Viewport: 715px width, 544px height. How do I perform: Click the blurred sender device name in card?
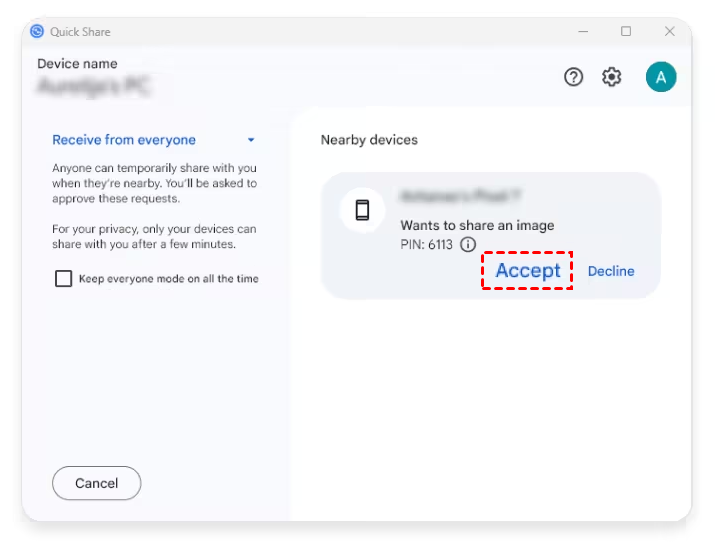[x=460, y=197]
